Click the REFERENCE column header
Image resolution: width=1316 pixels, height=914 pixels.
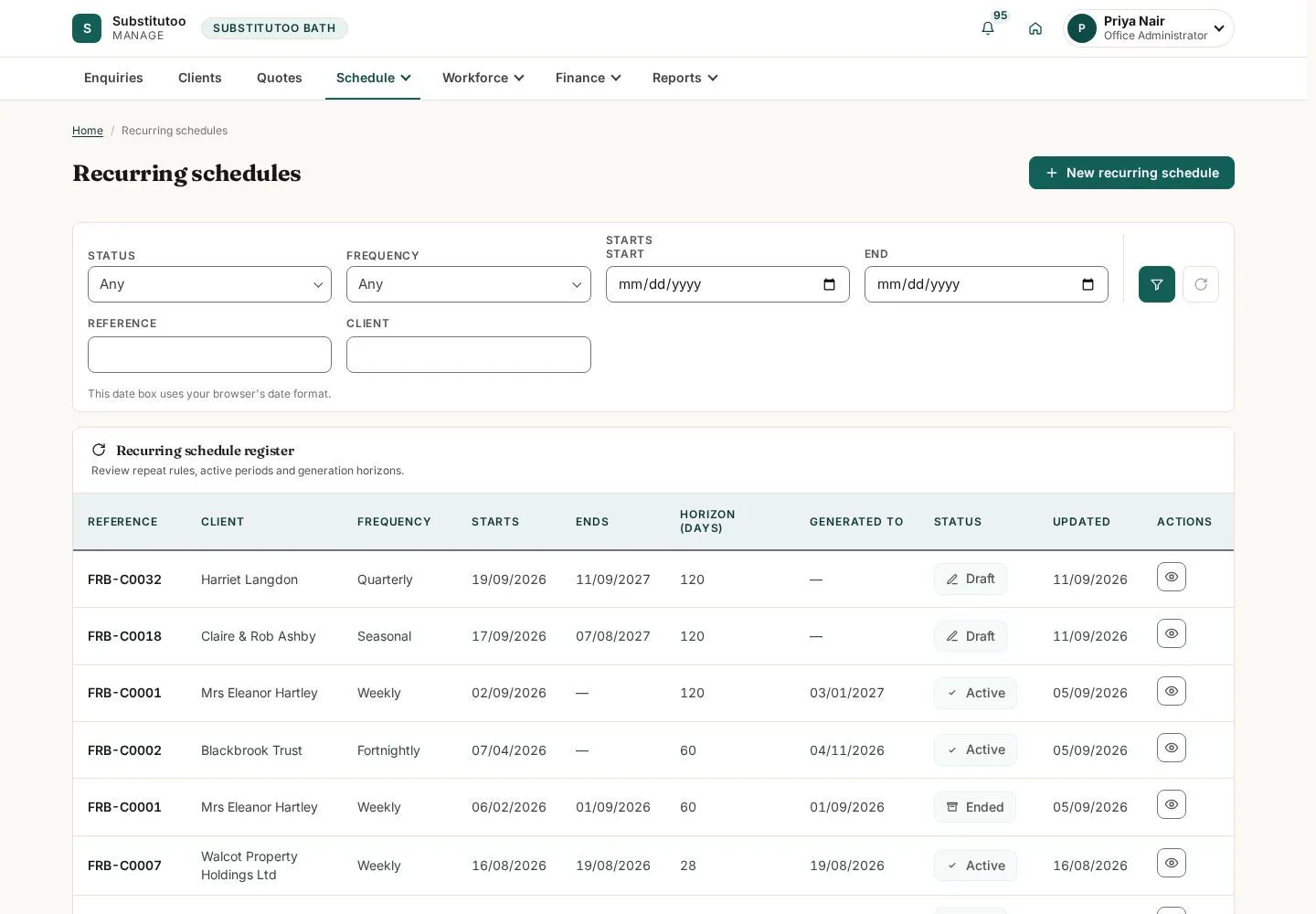(x=122, y=522)
